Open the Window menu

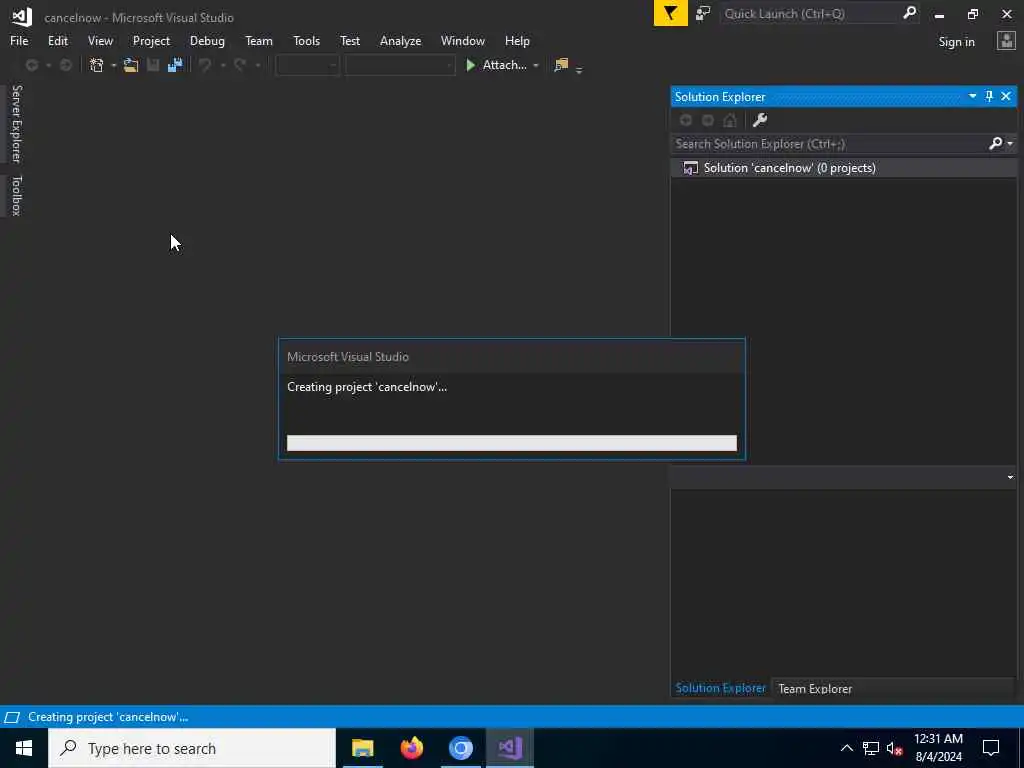click(462, 40)
